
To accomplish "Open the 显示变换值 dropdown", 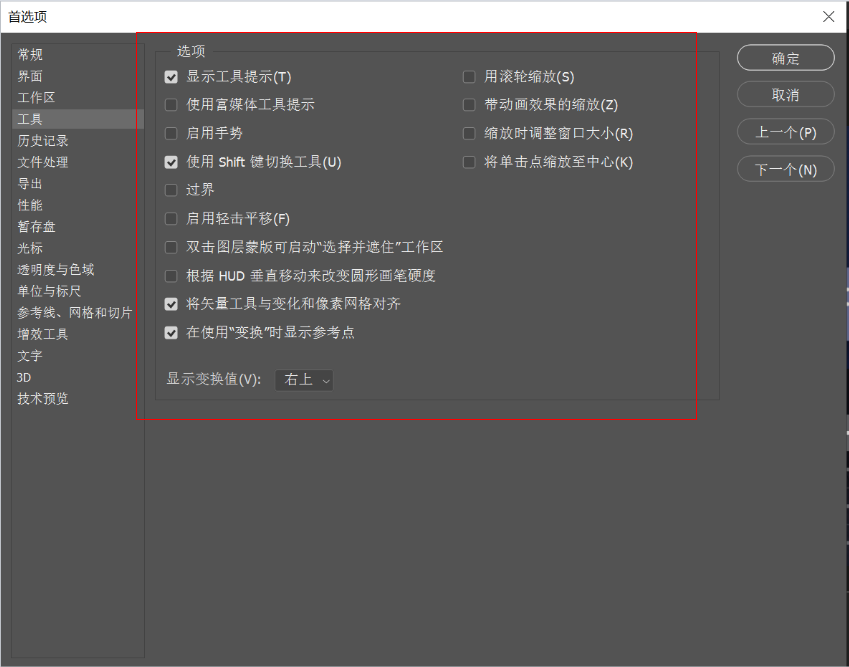I will 304,380.
